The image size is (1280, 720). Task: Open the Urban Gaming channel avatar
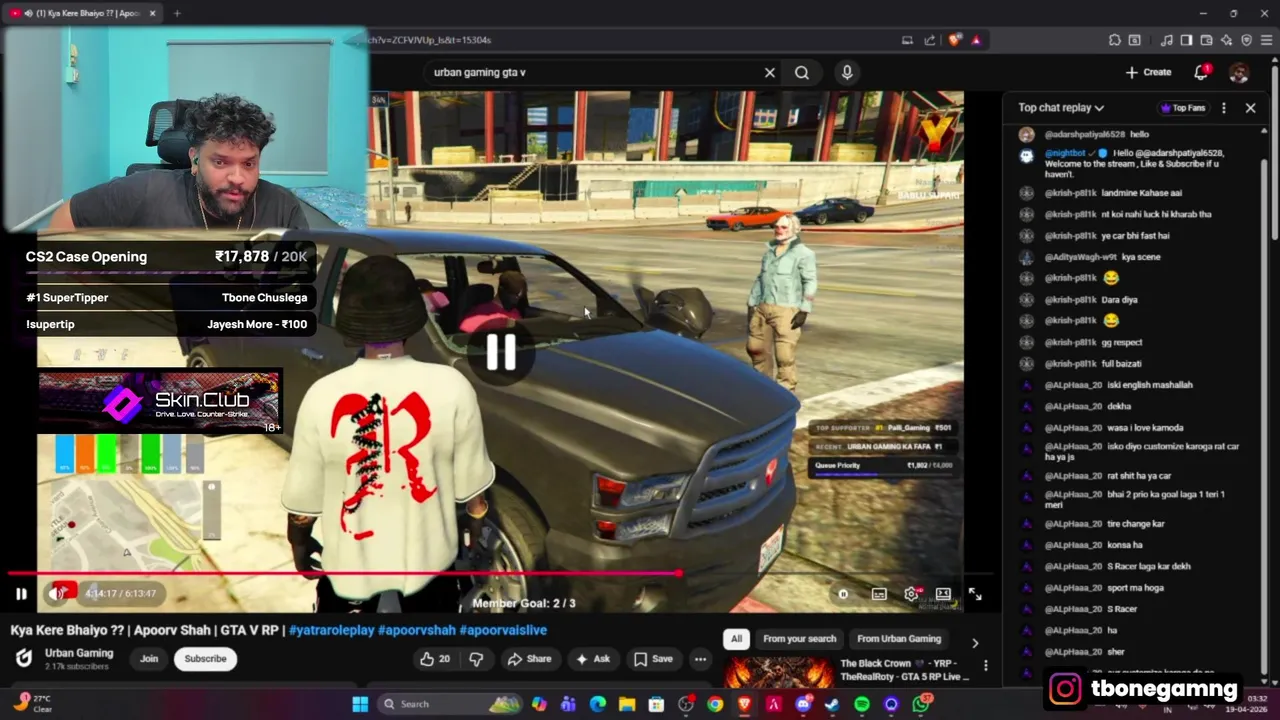tap(23, 658)
